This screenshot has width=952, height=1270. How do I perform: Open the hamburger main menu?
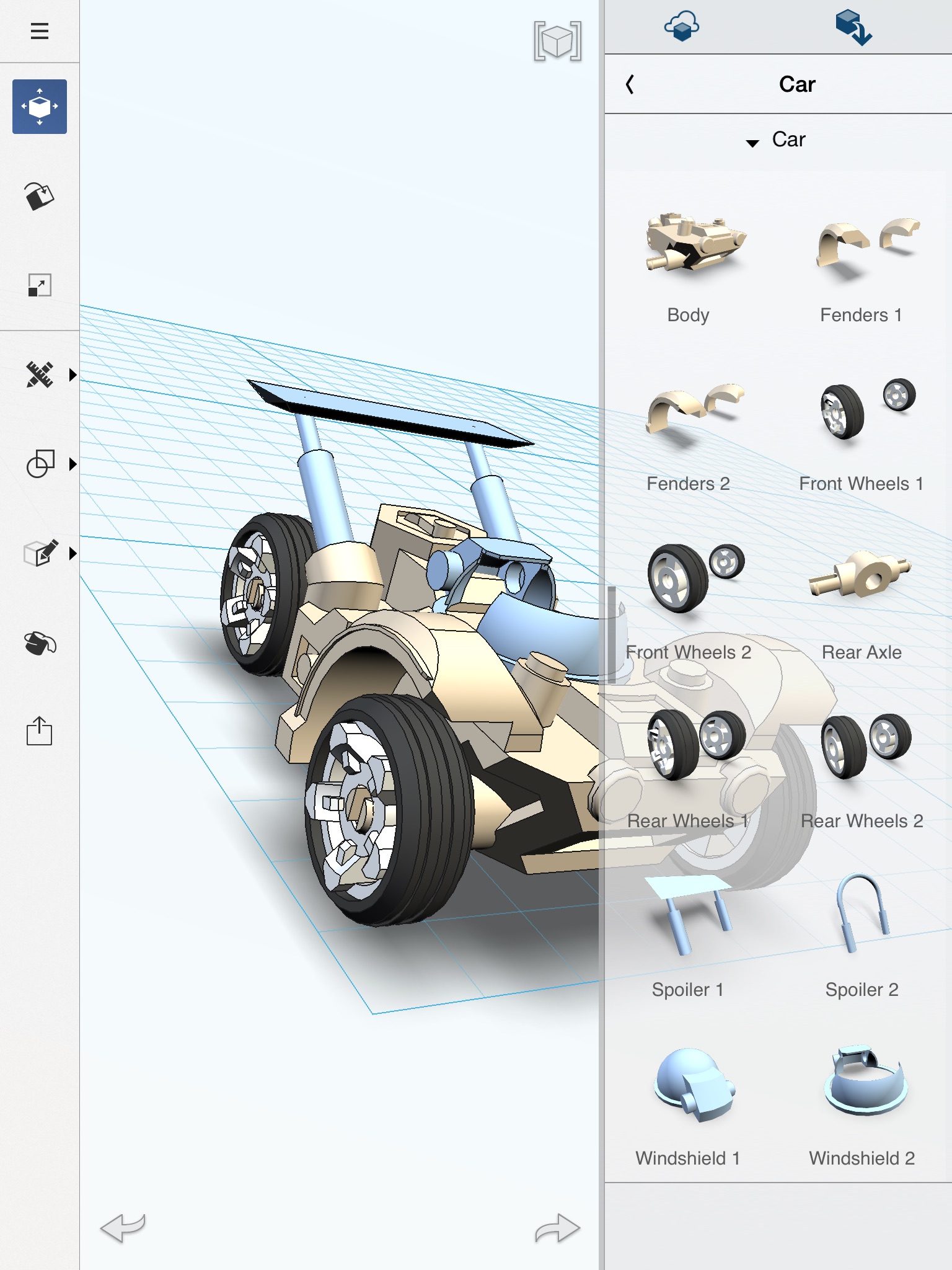[x=40, y=31]
